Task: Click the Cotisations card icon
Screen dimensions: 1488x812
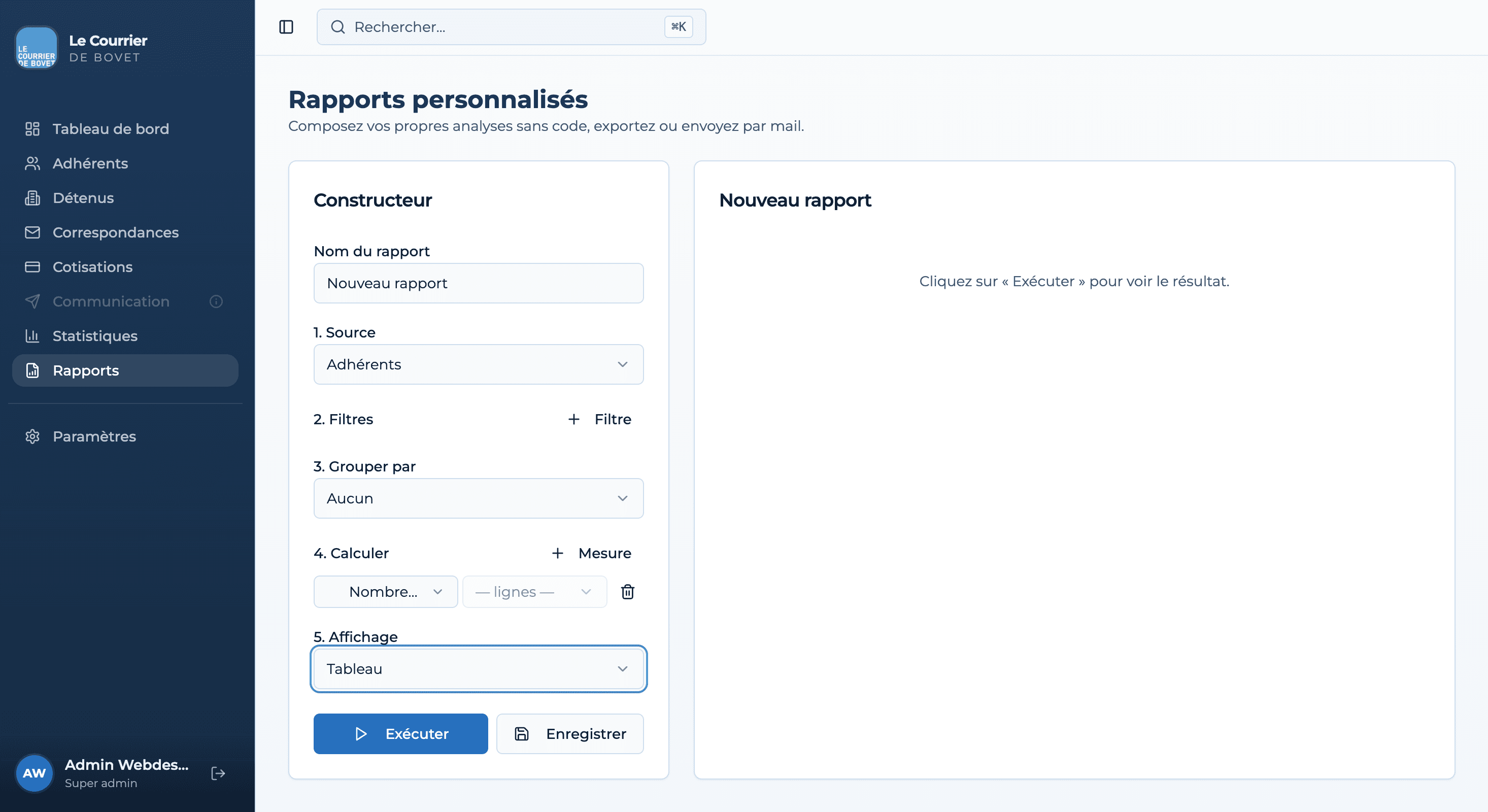Action: pyautogui.click(x=32, y=267)
